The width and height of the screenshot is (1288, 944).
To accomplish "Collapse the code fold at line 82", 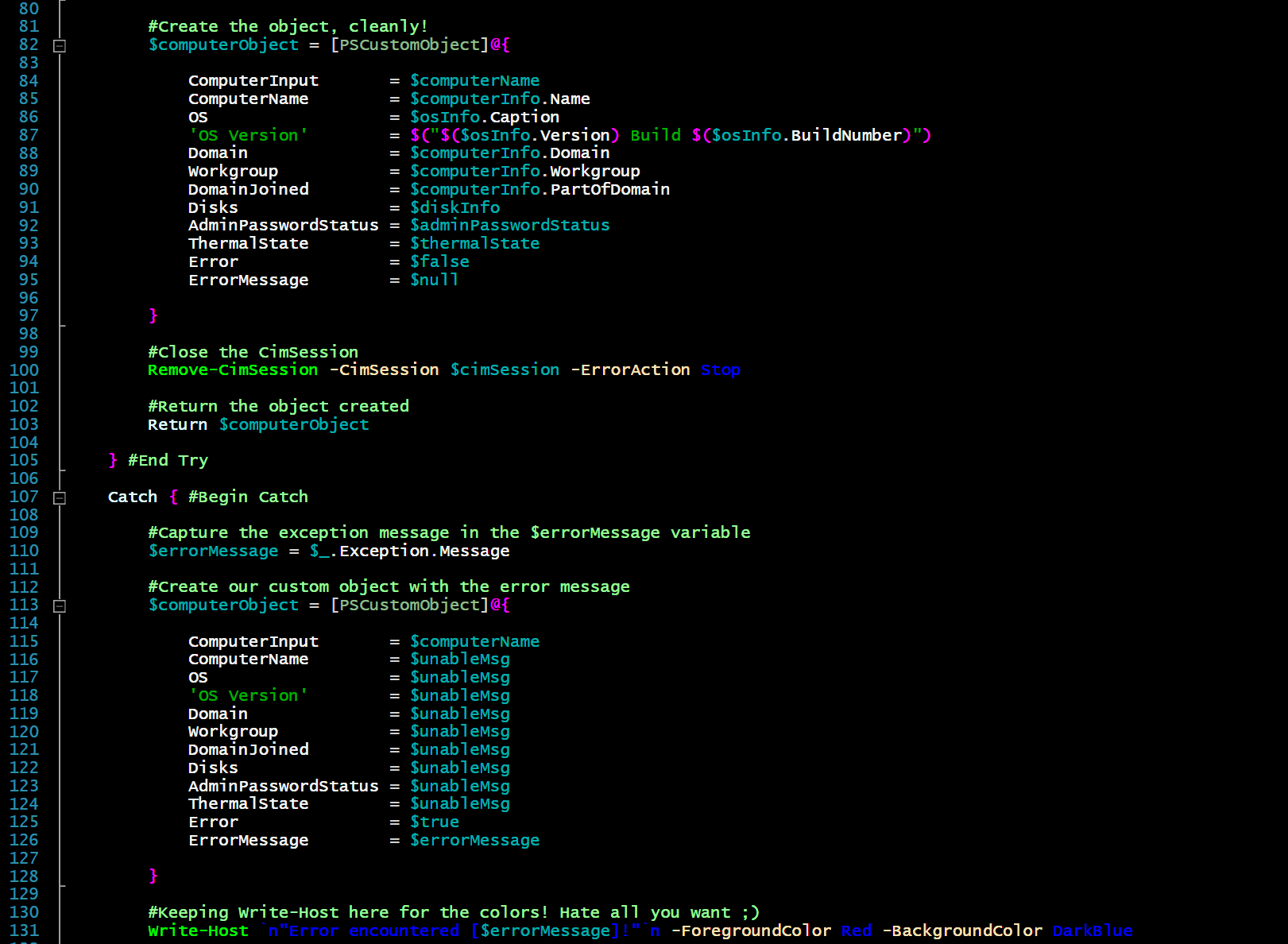I will pos(60,46).
